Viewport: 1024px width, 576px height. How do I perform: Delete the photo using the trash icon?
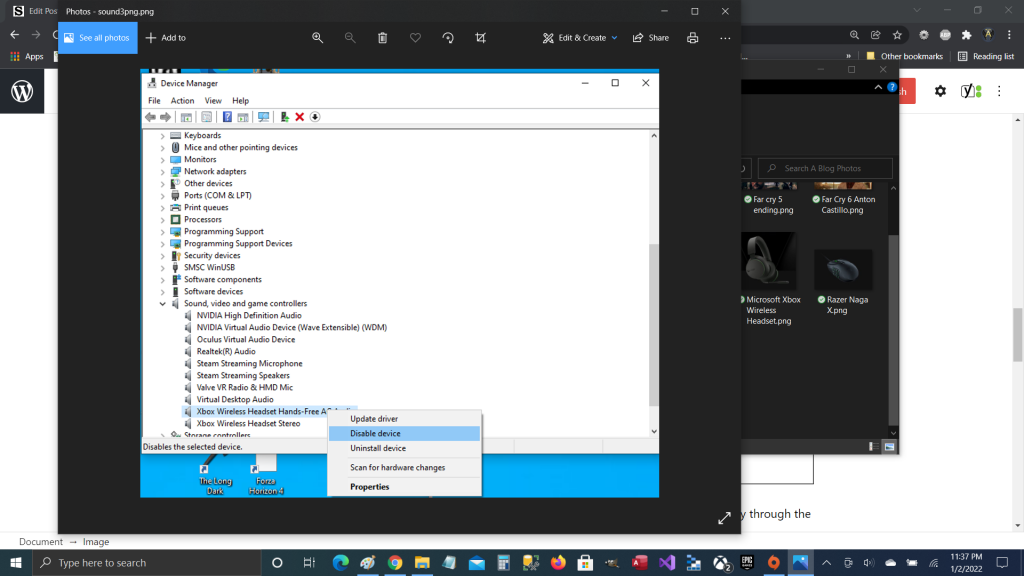[x=383, y=38]
